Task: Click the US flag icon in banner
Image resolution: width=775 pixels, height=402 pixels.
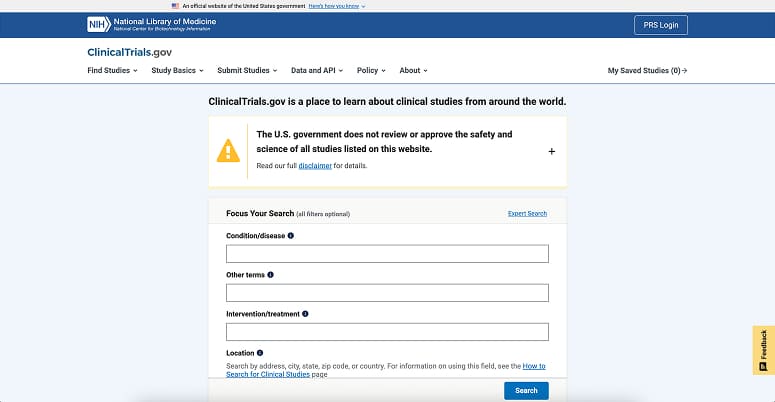Action: tap(175, 6)
